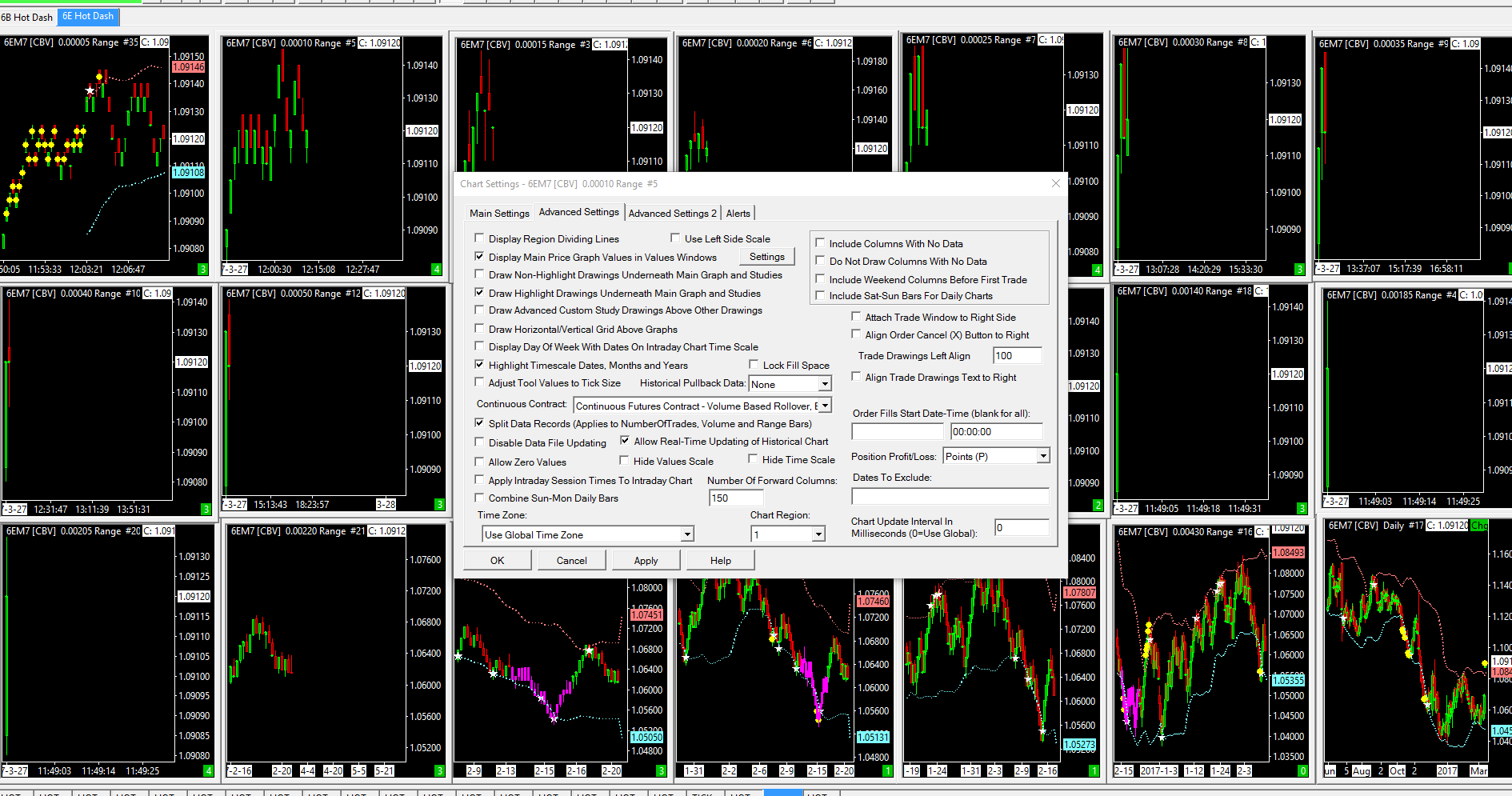This screenshot has width=1512, height=796.
Task: Open Chart Region dropdown
Action: 818,534
